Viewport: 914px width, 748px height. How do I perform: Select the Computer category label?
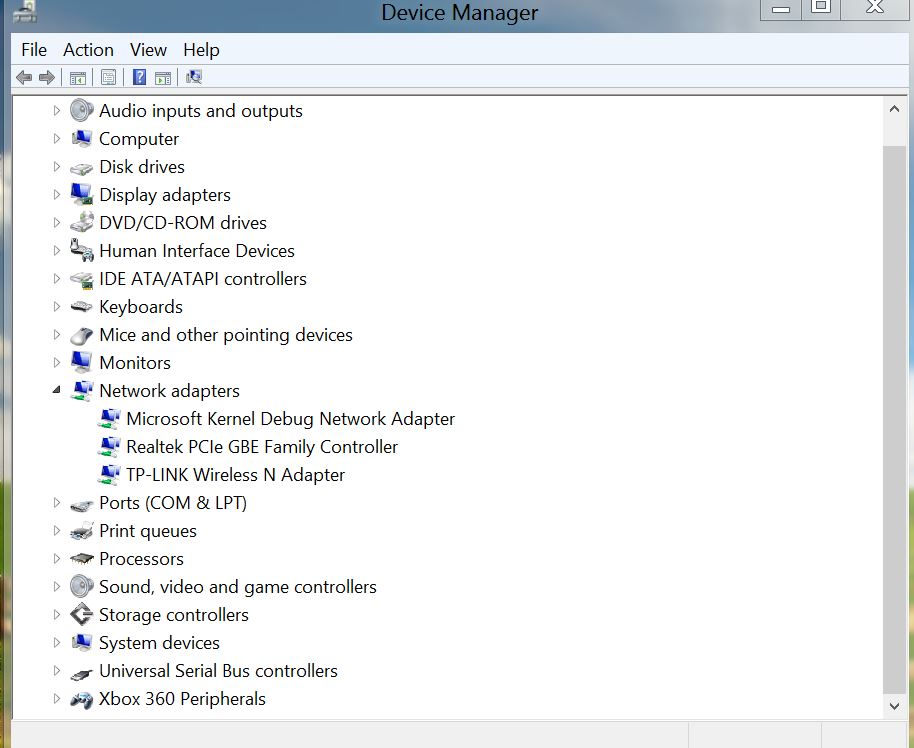click(139, 139)
